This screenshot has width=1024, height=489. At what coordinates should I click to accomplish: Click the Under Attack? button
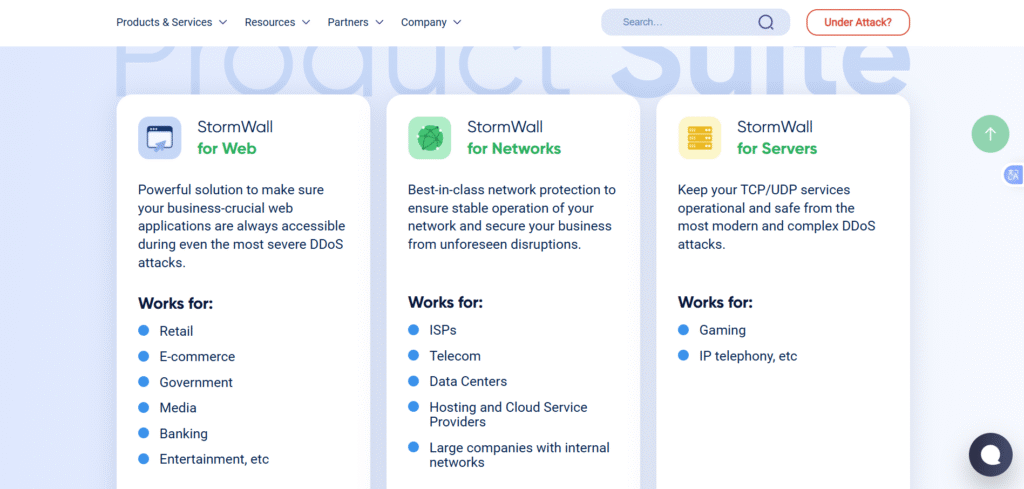[x=858, y=22]
